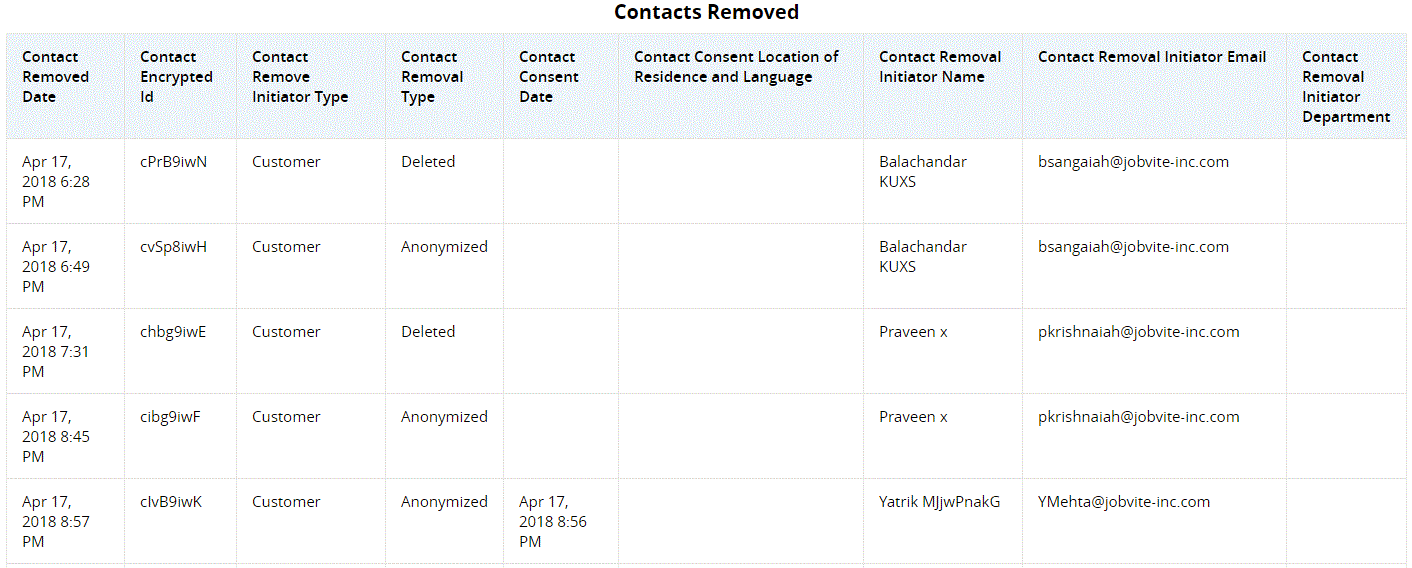
Task: Open the YMehta@jobvite-inc.com email address
Action: 1124,502
